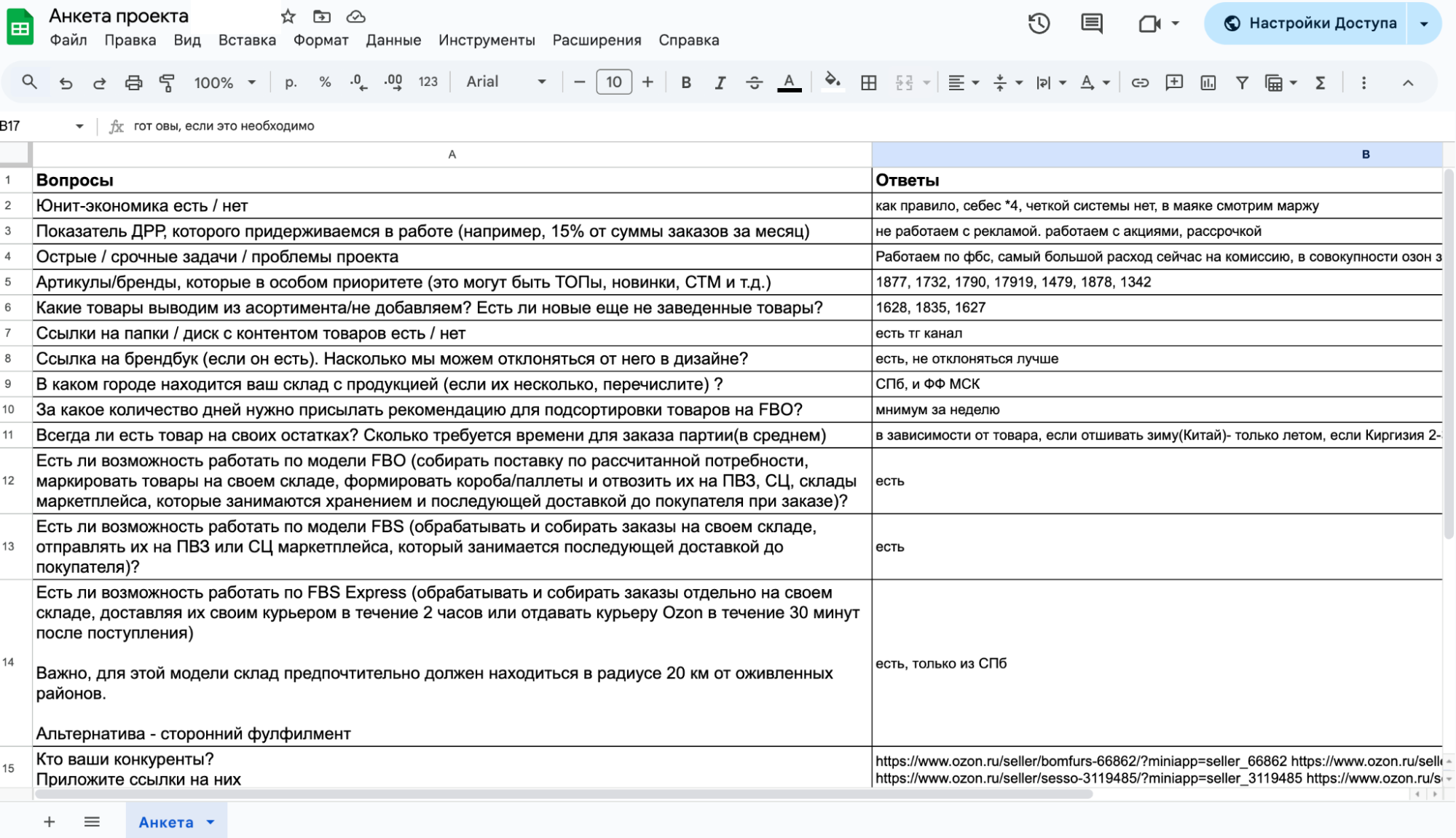The width and height of the screenshot is (1456, 838).
Task: Click the add new sheet plus button
Action: pos(49,822)
